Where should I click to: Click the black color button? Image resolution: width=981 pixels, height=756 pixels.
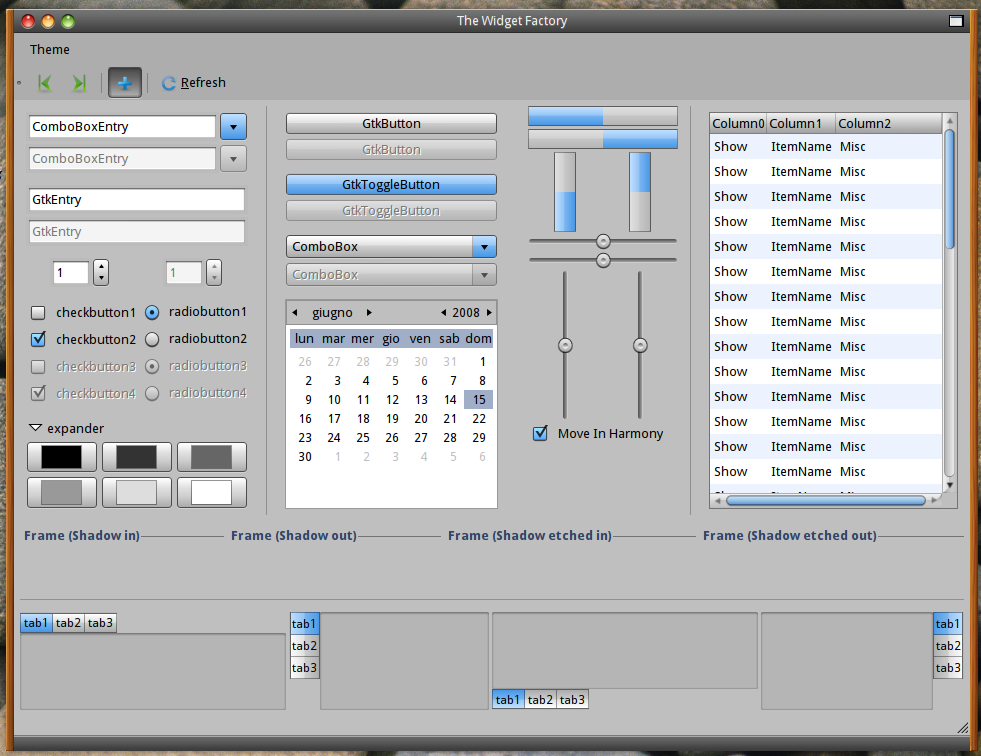61,457
